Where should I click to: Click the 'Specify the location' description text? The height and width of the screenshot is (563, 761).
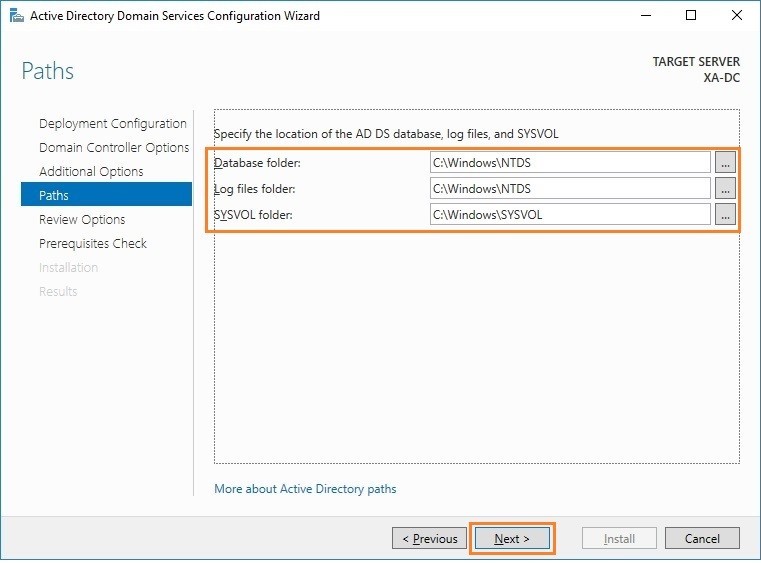pos(386,134)
